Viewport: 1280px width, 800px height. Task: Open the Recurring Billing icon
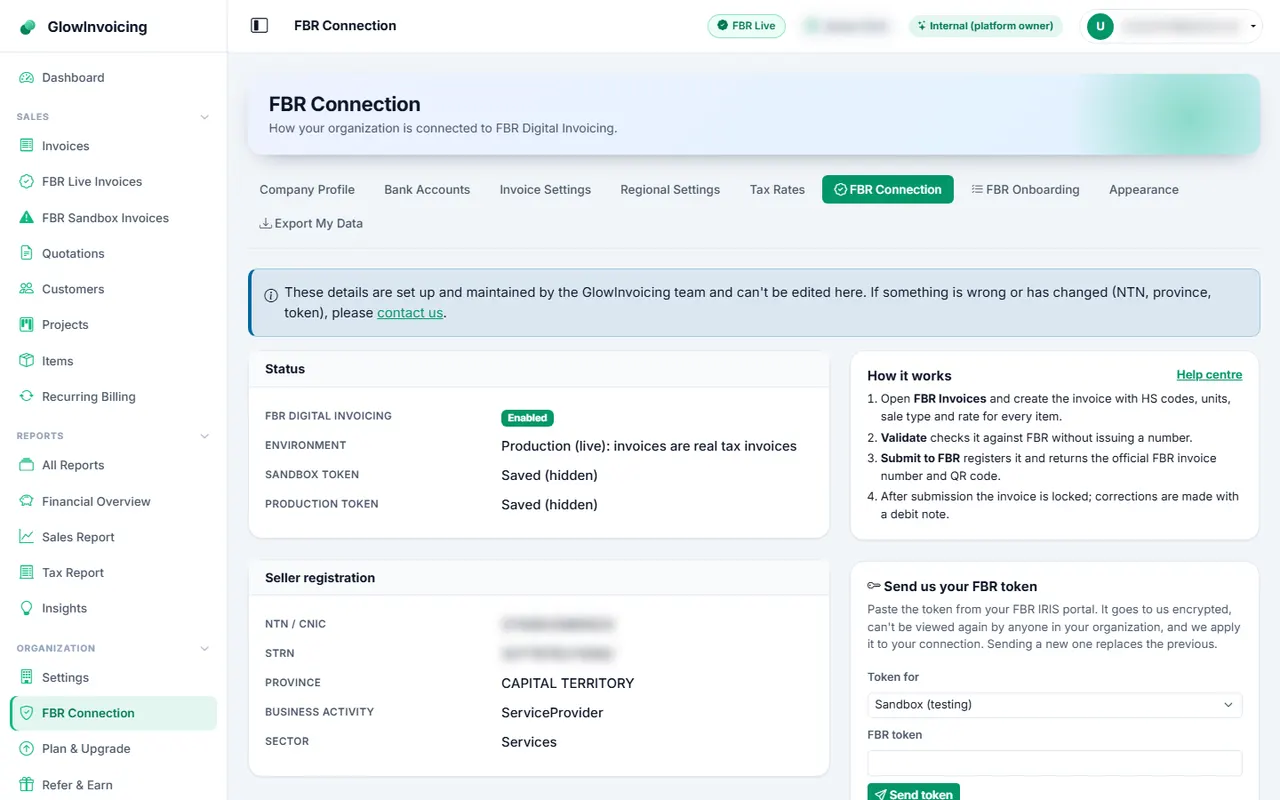click(27, 397)
